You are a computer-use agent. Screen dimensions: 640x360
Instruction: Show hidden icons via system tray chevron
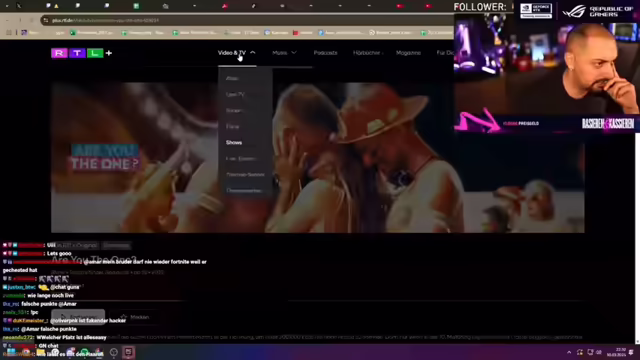coord(569,352)
